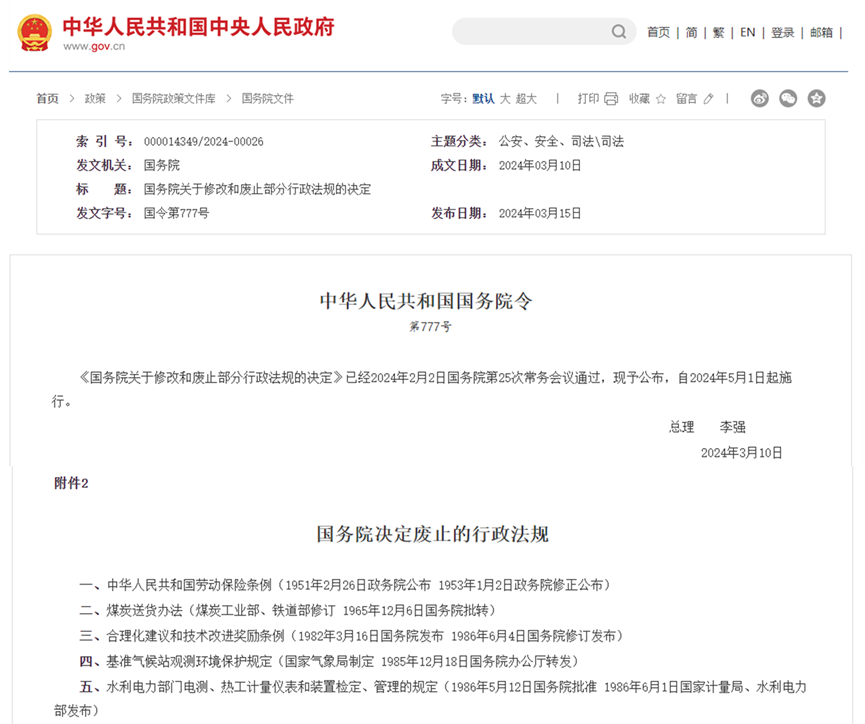
Task: Click item 一 中华人民共和国劳动保险条例
Action: [346, 585]
